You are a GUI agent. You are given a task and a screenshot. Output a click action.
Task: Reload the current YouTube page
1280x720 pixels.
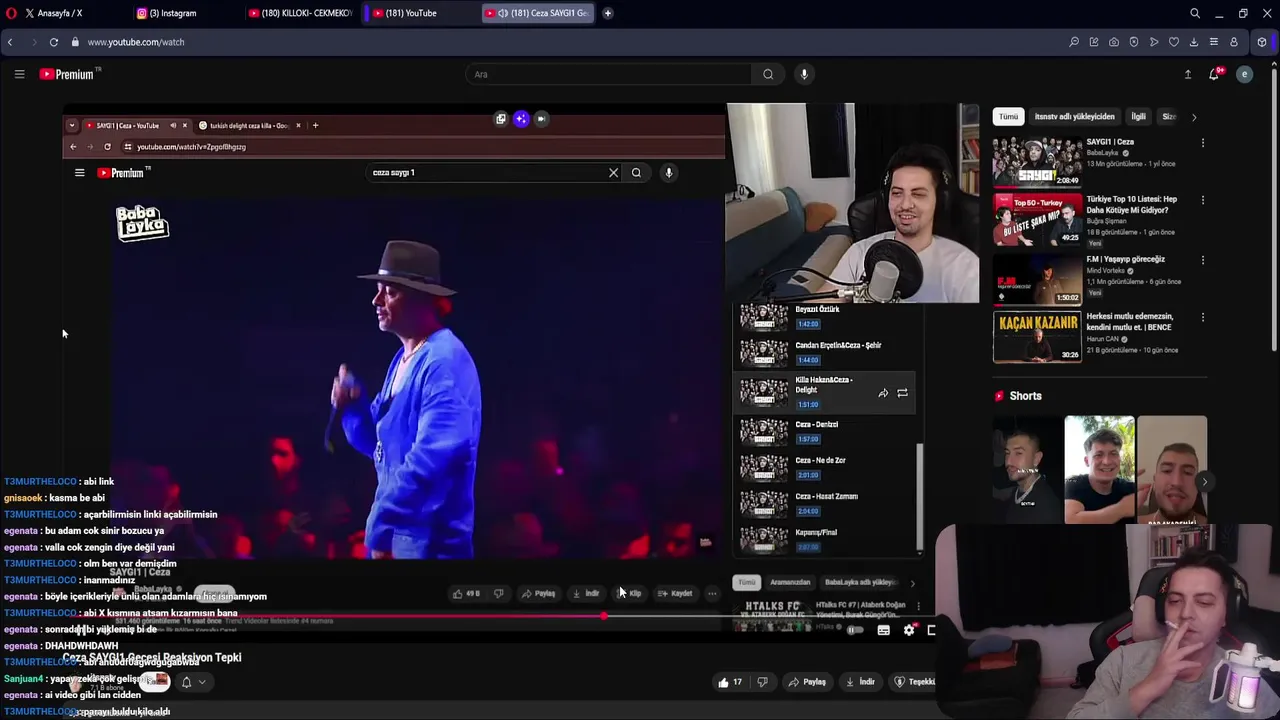pos(54,42)
